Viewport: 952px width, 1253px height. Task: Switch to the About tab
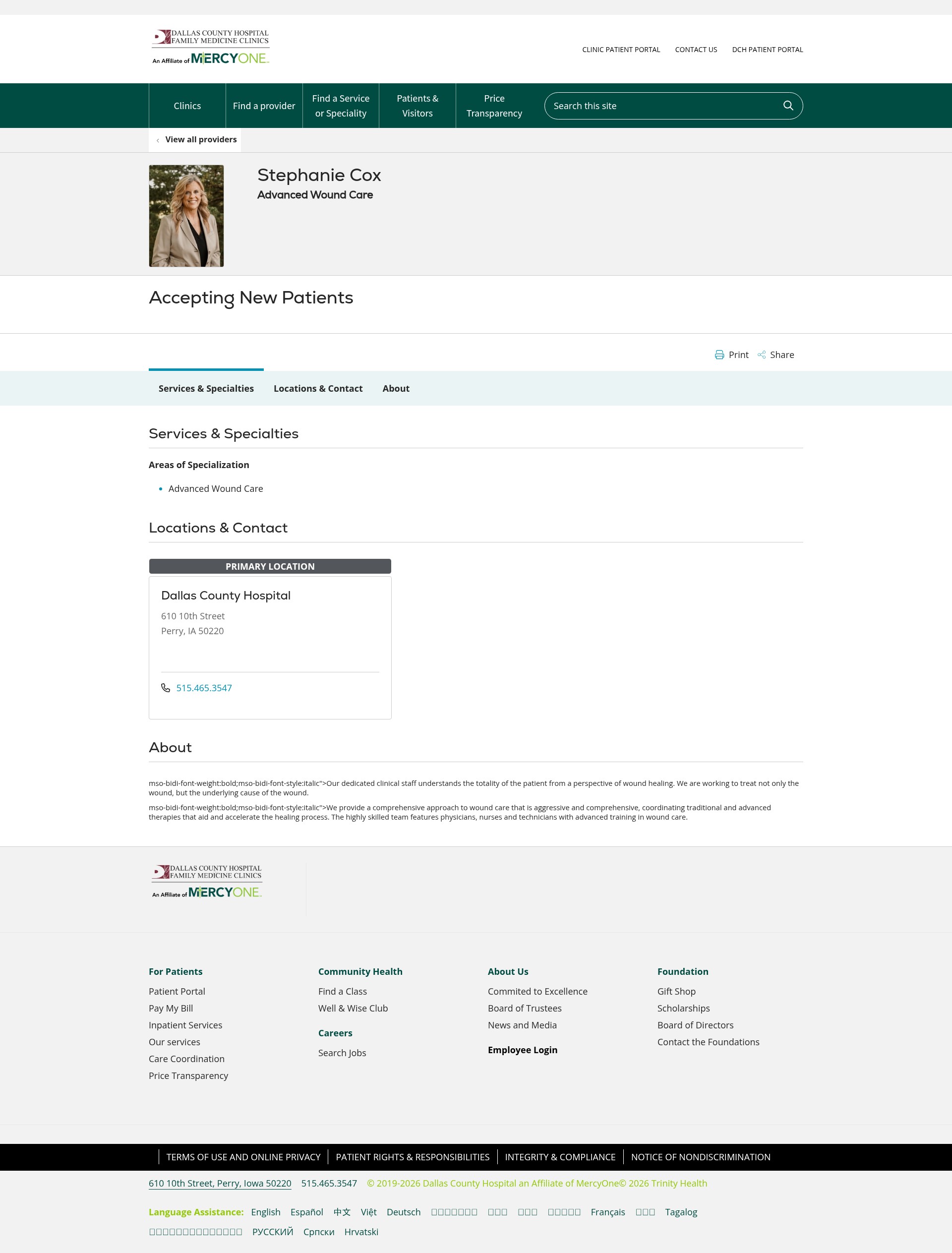[396, 388]
